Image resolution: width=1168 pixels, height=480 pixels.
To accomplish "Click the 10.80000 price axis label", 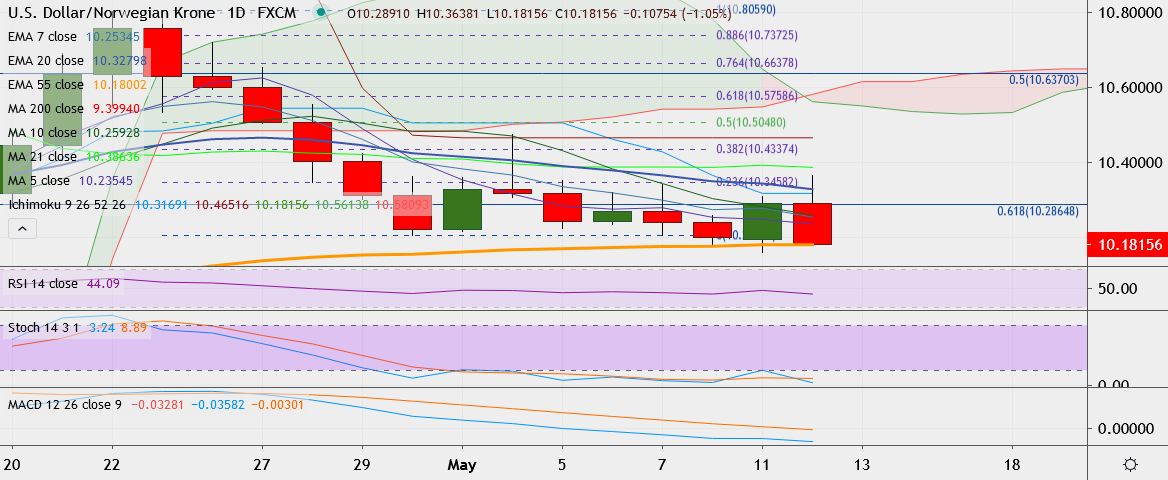I will 1132,13.
